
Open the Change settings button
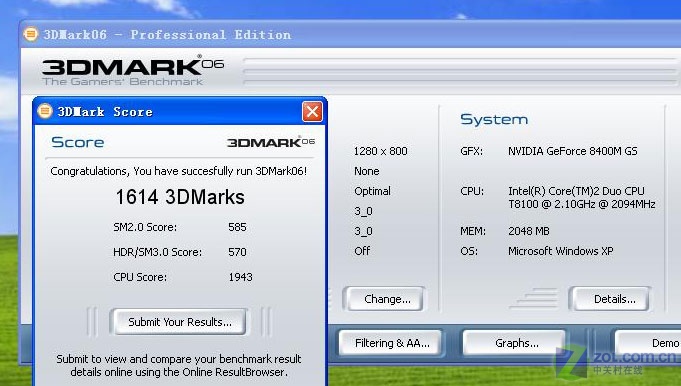click(x=385, y=299)
